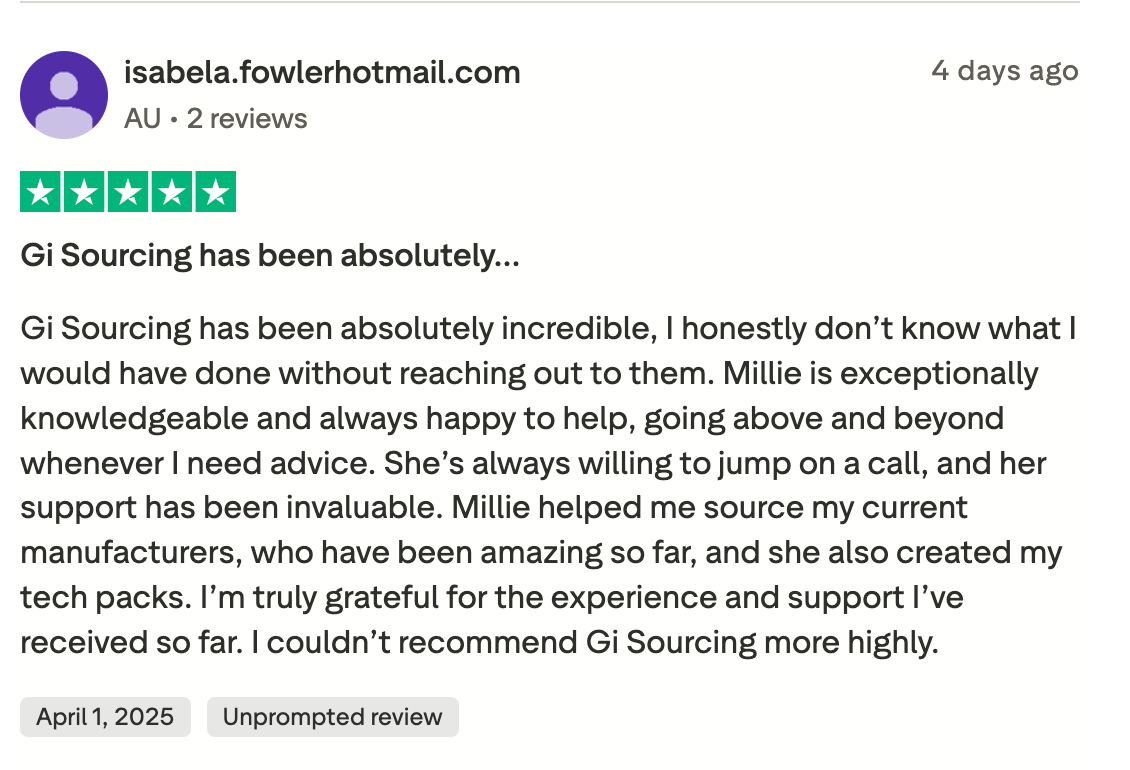The height and width of the screenshot is (770, 1130).
Task: Click the second green rating star
Action: 84,192
